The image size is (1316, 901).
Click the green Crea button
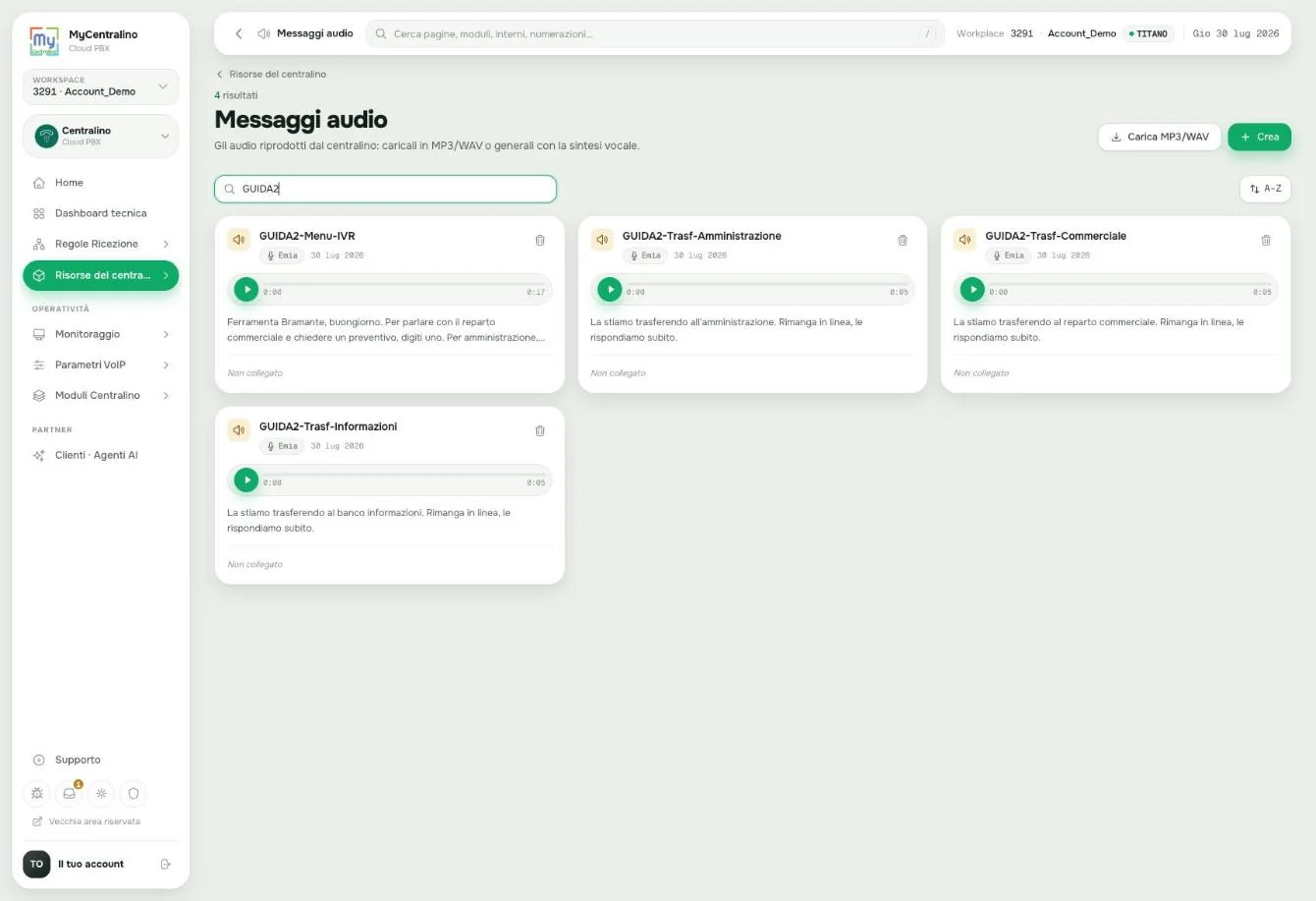[1259, 137]
